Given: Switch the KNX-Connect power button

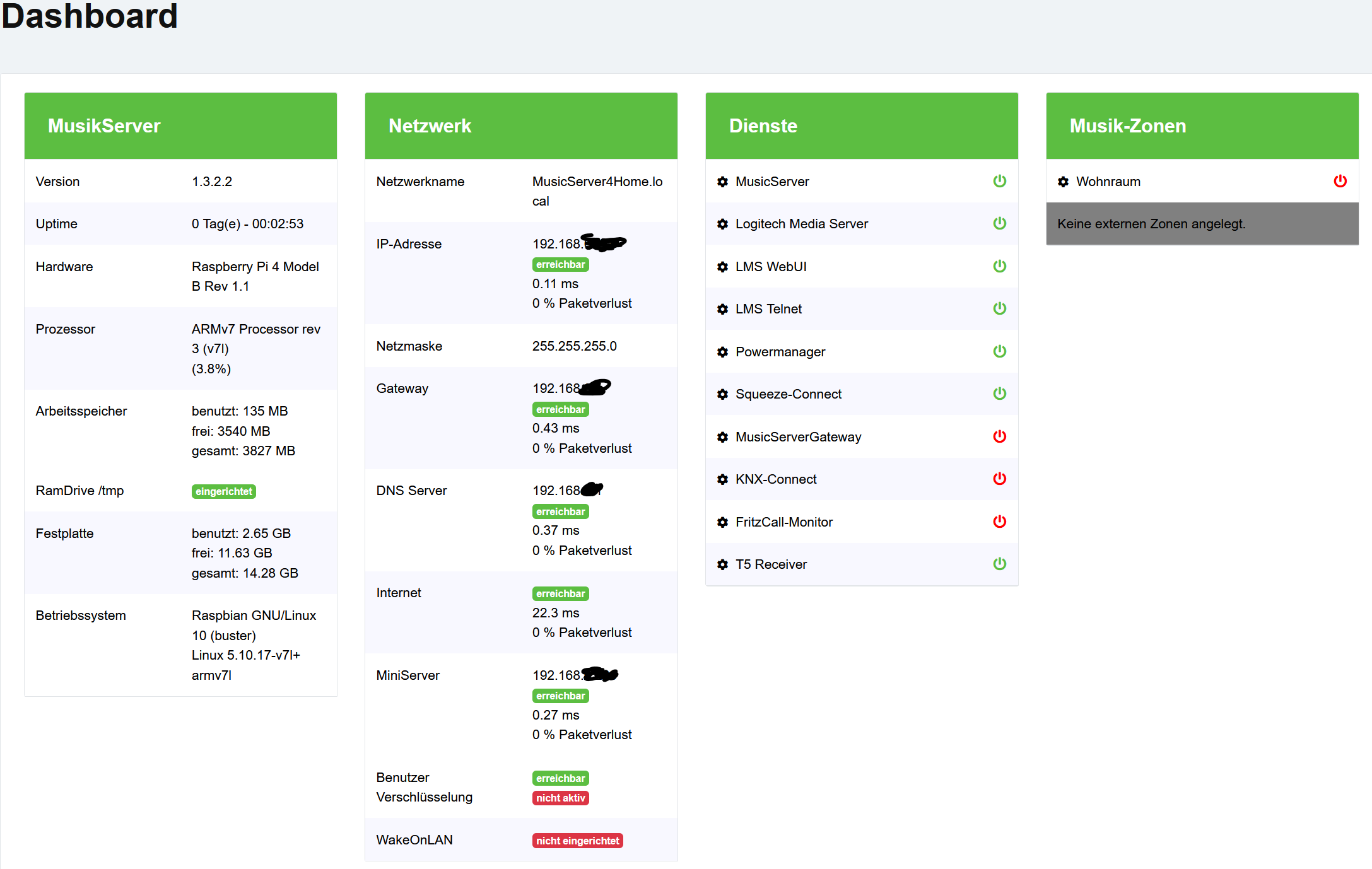Looking at the screenshot, I should pos(999,479).
